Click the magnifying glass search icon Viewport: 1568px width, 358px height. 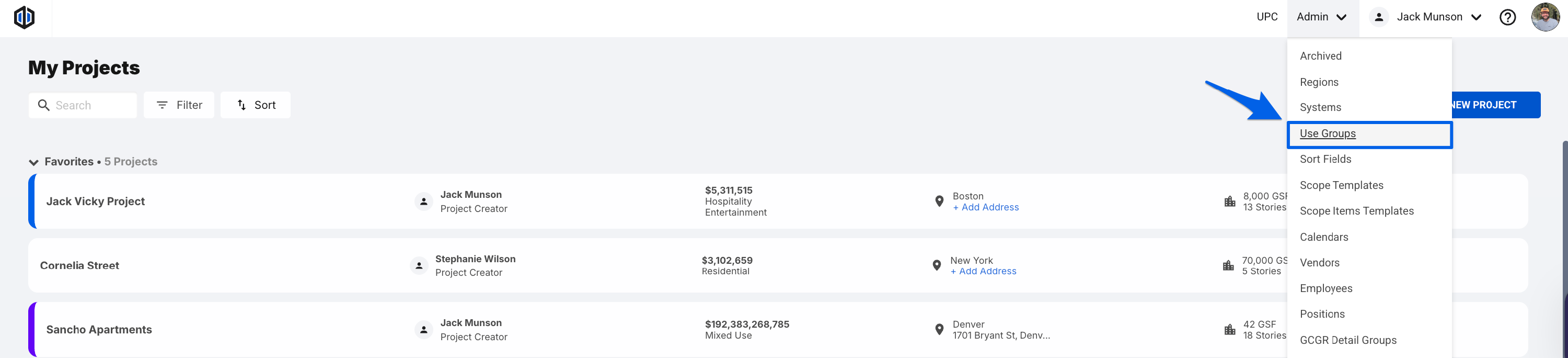[44, 106]
